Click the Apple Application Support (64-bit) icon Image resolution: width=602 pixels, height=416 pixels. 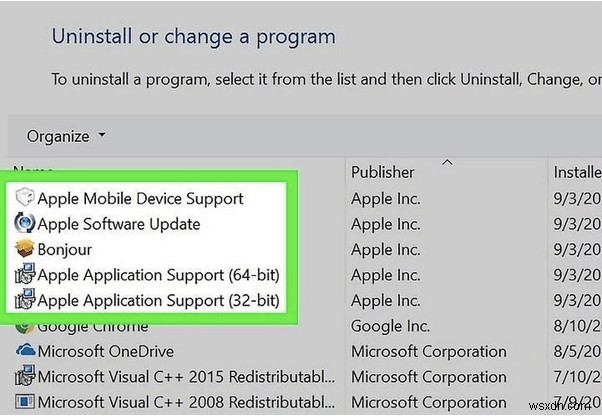25,274
